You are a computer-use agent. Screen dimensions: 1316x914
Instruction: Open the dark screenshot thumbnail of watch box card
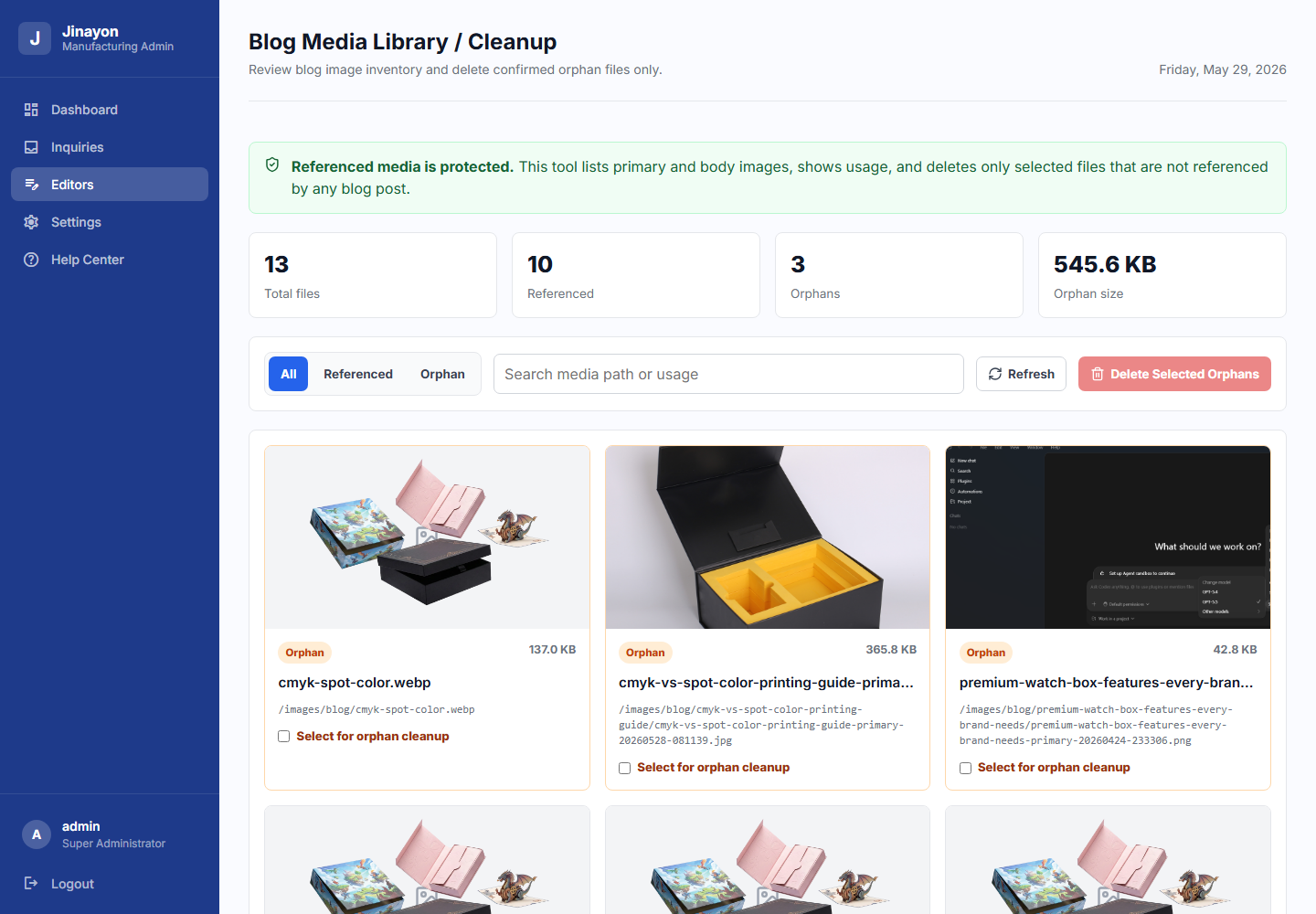pyautogui.click(x=1108, y=537)
